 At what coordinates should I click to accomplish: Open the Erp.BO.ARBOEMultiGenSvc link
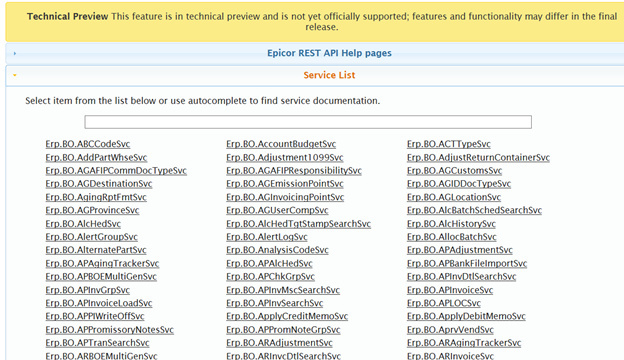[101, 356]
